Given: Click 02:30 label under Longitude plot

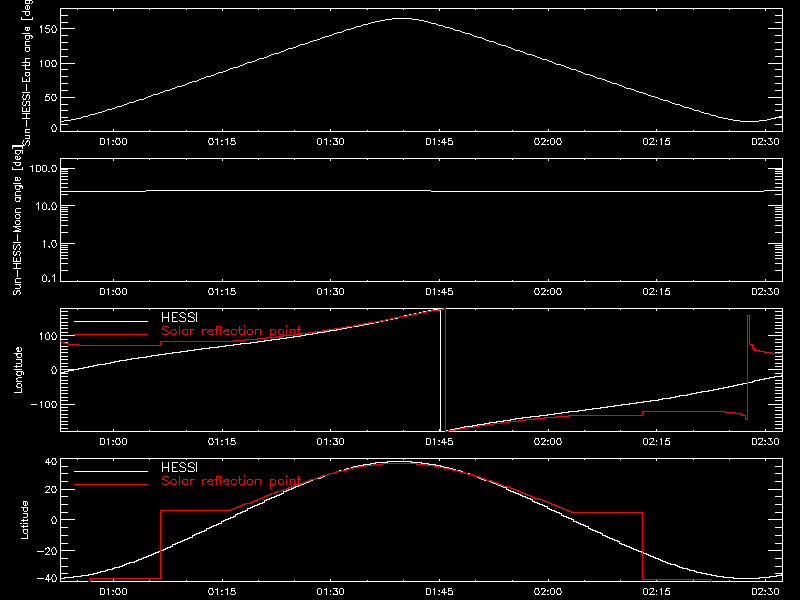Looking at the screenshot, I should 765,441.
